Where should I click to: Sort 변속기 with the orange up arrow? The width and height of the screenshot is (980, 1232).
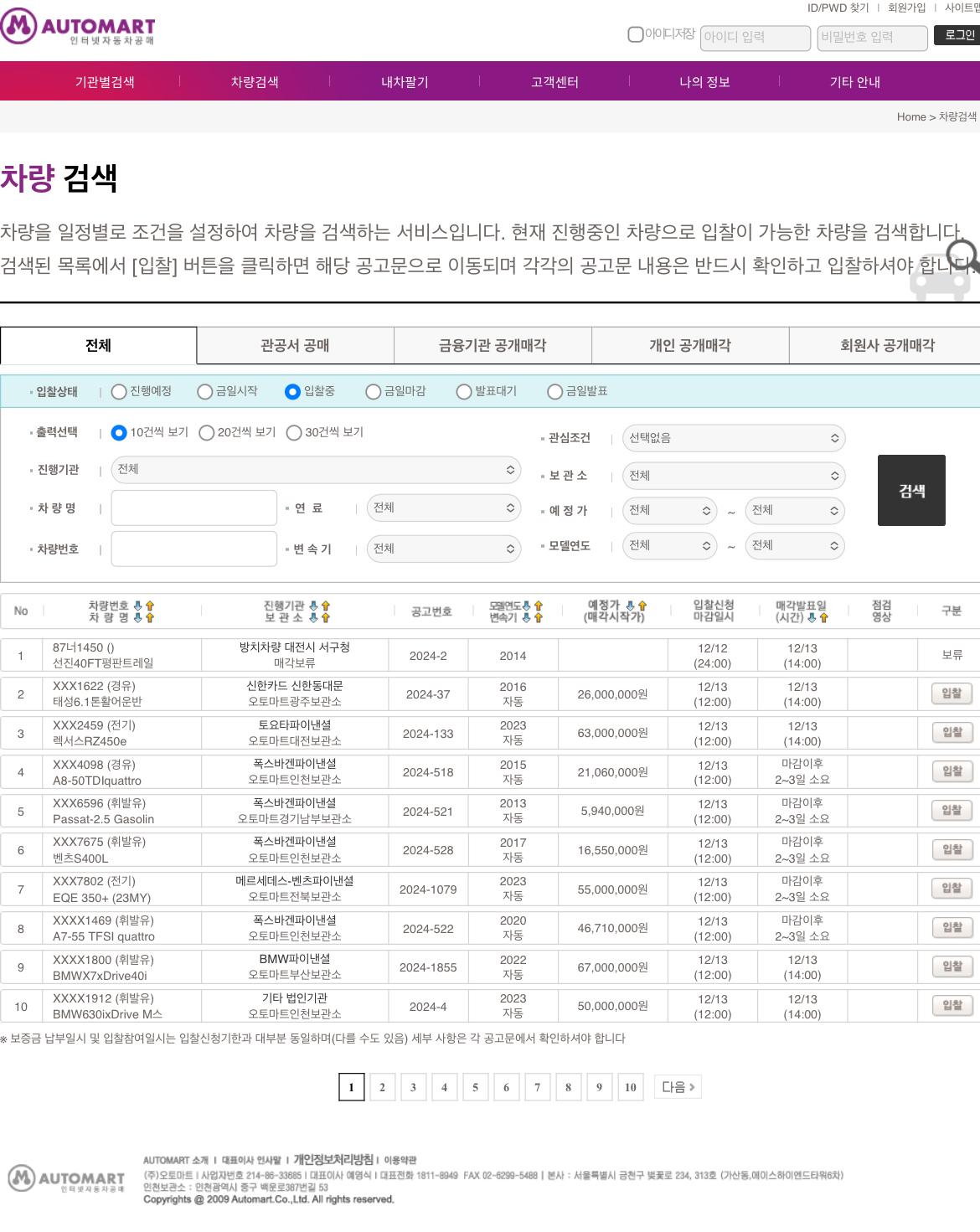pos(539,617)
